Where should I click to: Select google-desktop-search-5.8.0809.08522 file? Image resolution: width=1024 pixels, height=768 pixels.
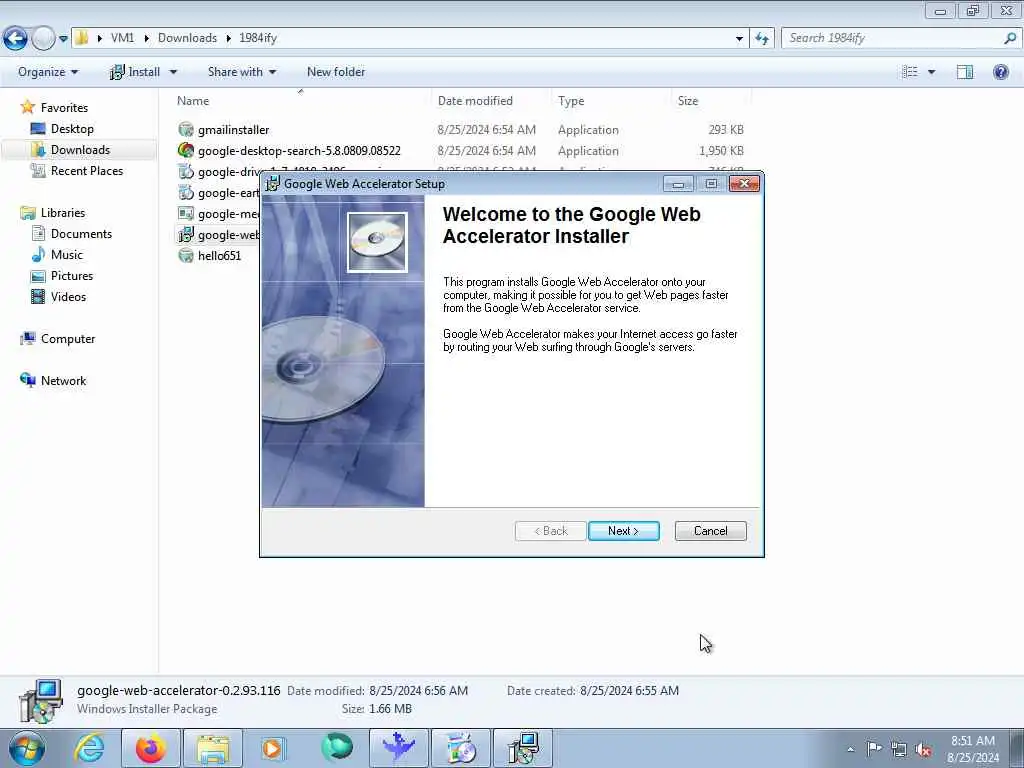[298, 150]
